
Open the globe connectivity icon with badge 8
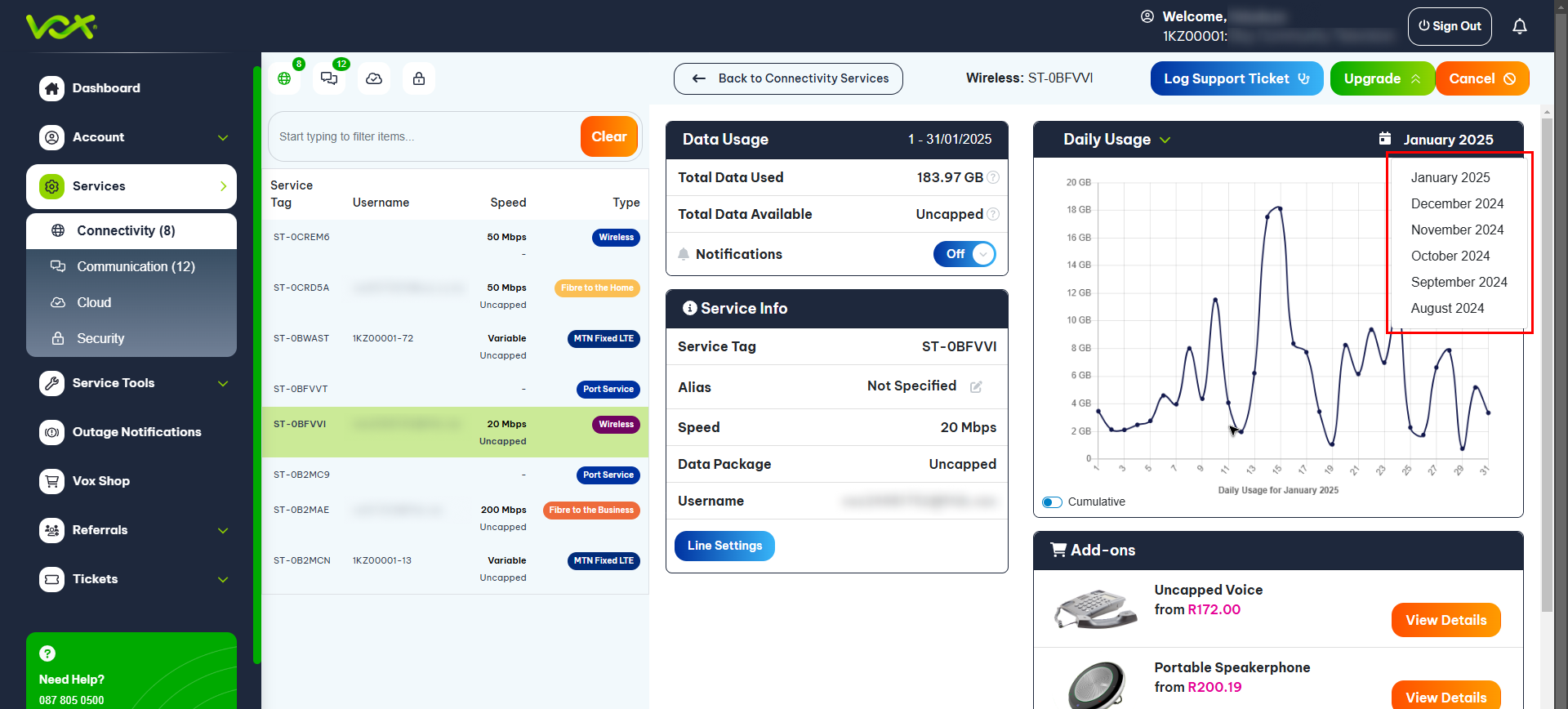(x=284, y=78)
